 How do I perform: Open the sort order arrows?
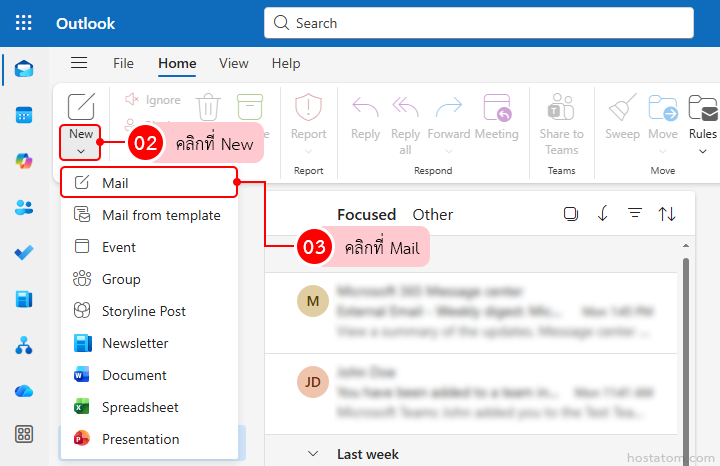[x=667, y=214]
